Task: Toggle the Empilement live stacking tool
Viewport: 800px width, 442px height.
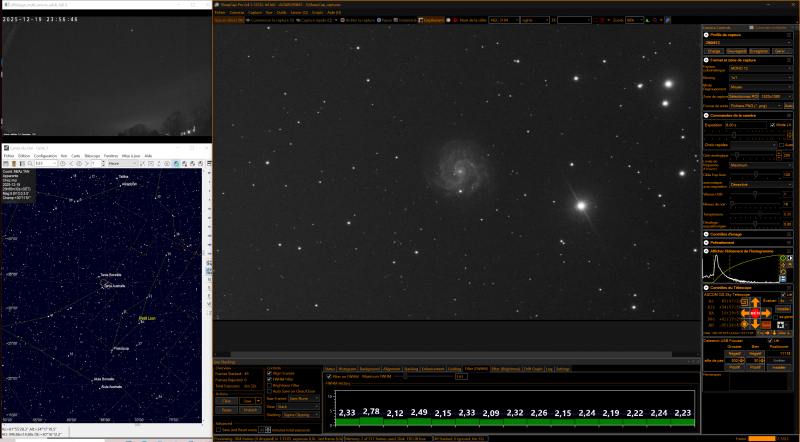Action: [x=431, y=20]
